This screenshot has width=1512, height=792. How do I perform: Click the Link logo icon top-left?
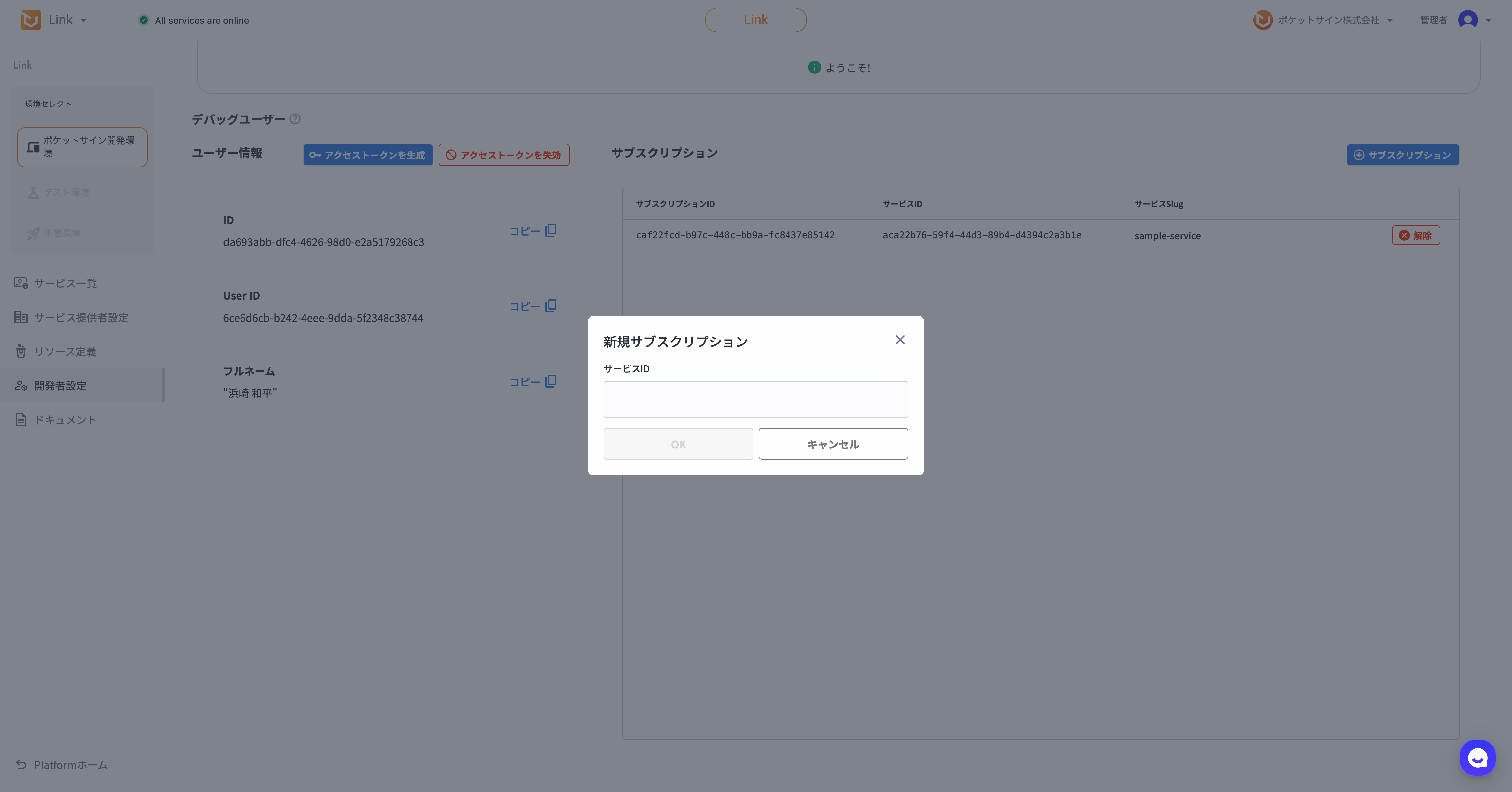[31, 20]
